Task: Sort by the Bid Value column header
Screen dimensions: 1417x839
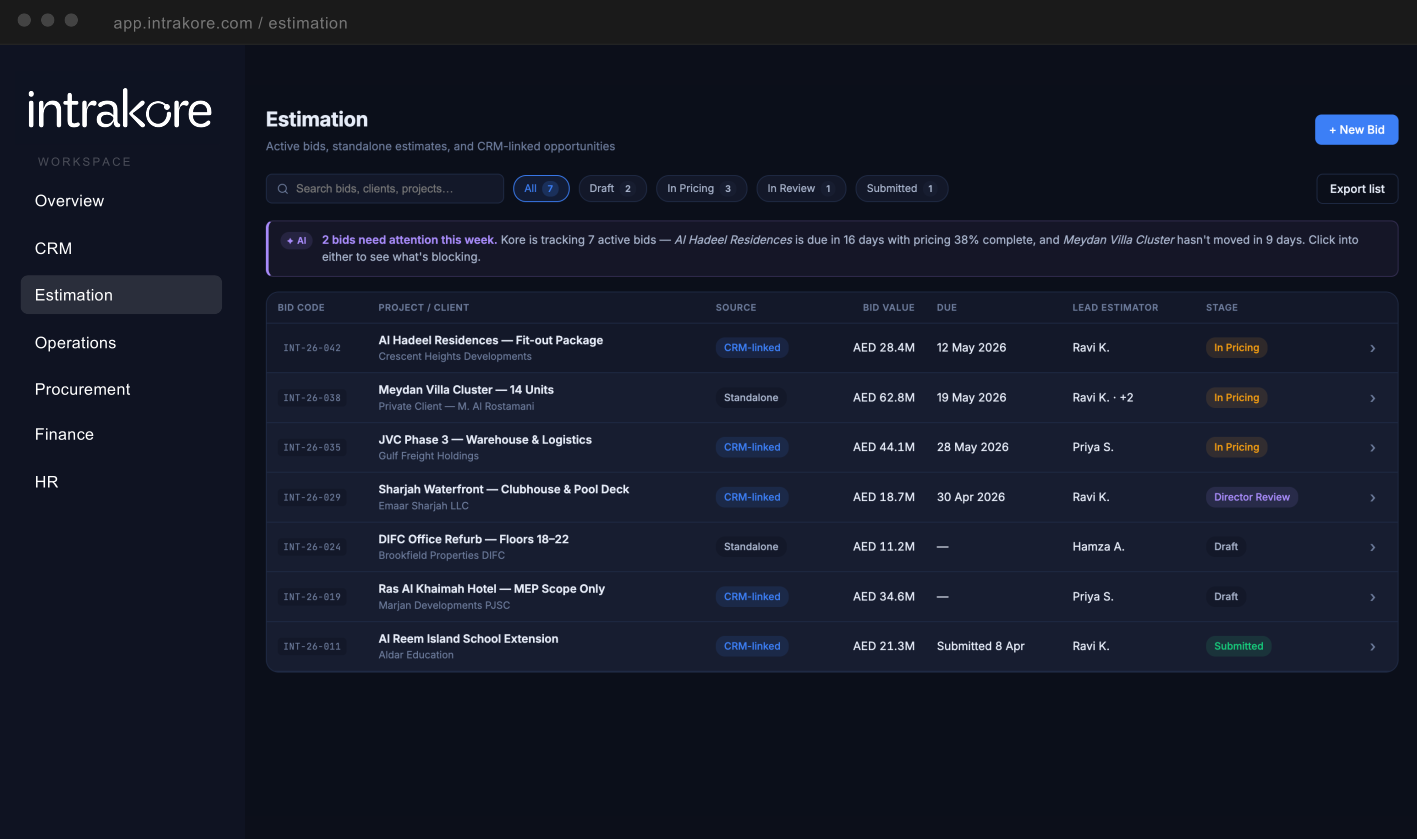Action: click(x=889, y=308)
